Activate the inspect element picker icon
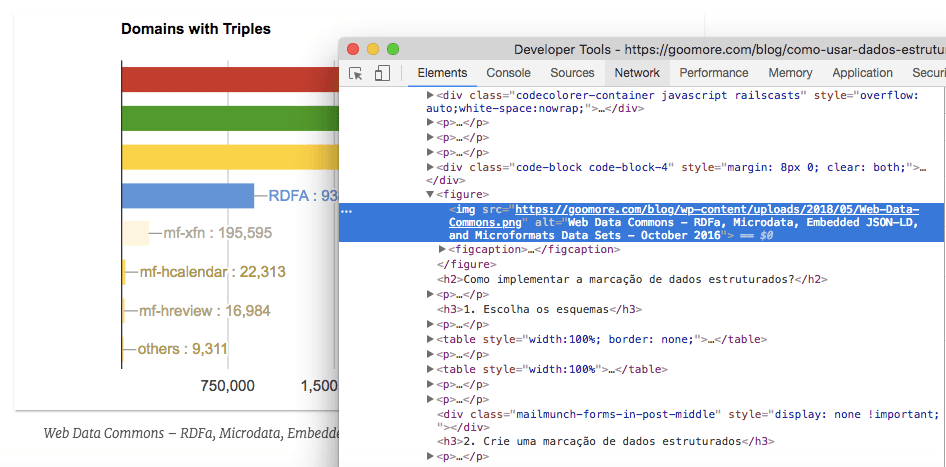 pyautogui.click(x=356, y=73)
